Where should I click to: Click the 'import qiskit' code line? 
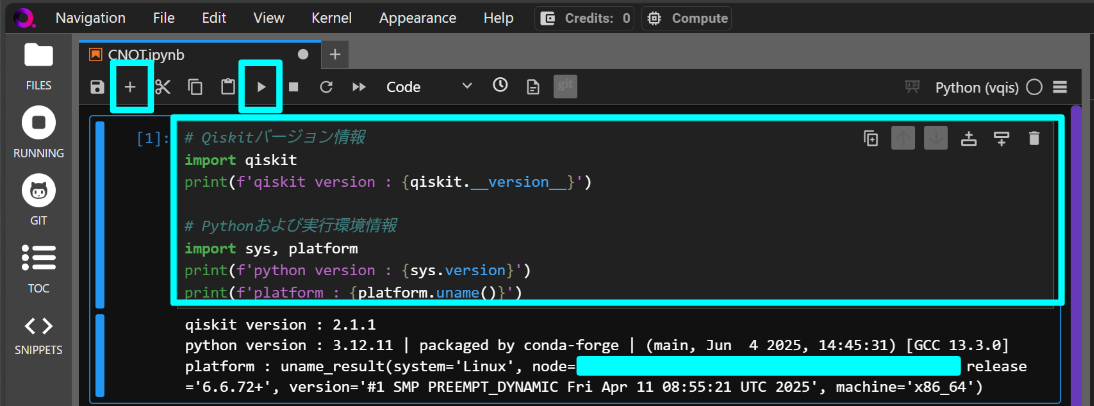point(241,160)
